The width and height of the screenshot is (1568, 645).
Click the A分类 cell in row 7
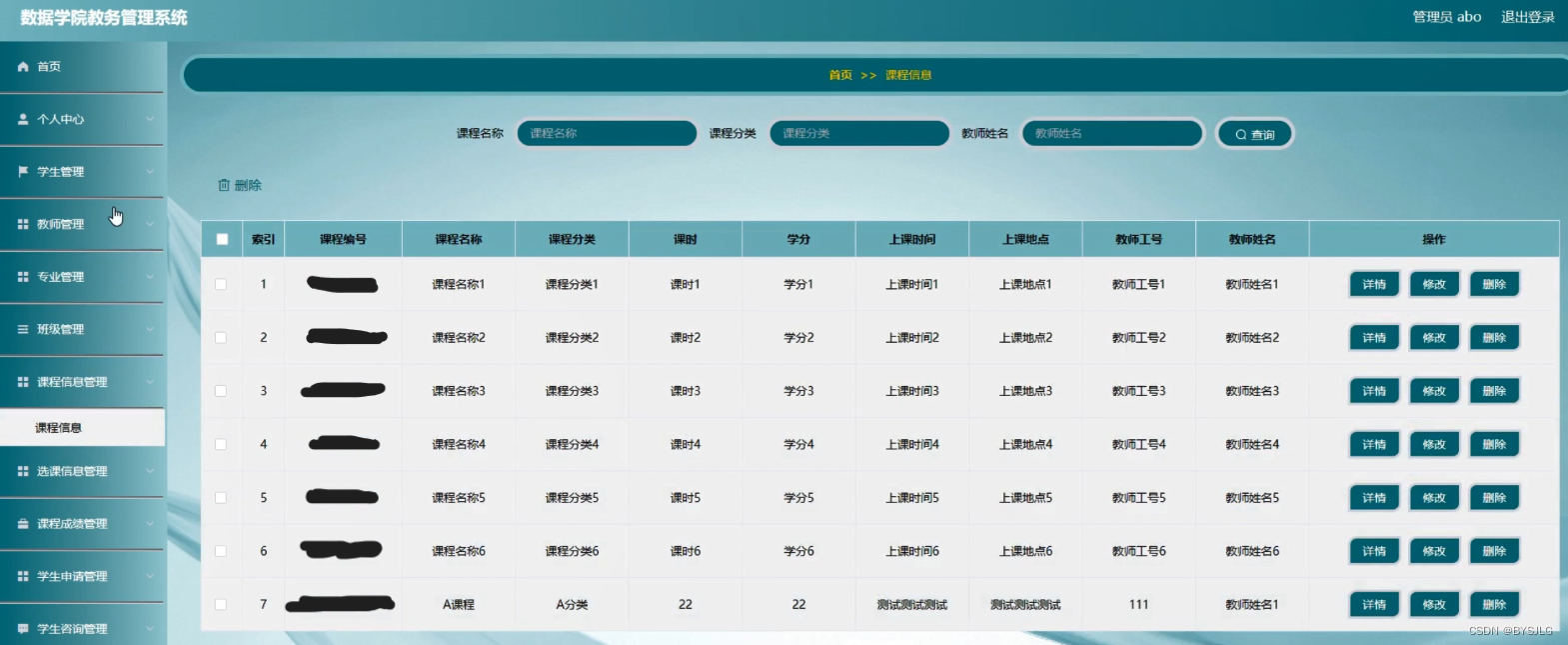(x=572, y=604)
